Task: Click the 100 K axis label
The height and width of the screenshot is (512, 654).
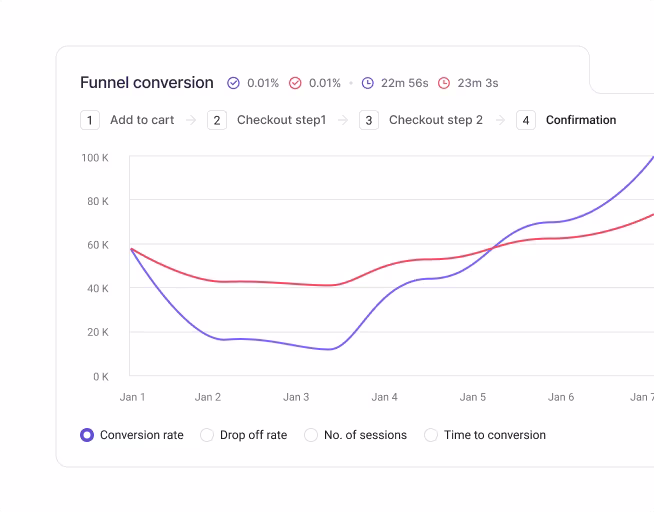Action: coord(95,158)
